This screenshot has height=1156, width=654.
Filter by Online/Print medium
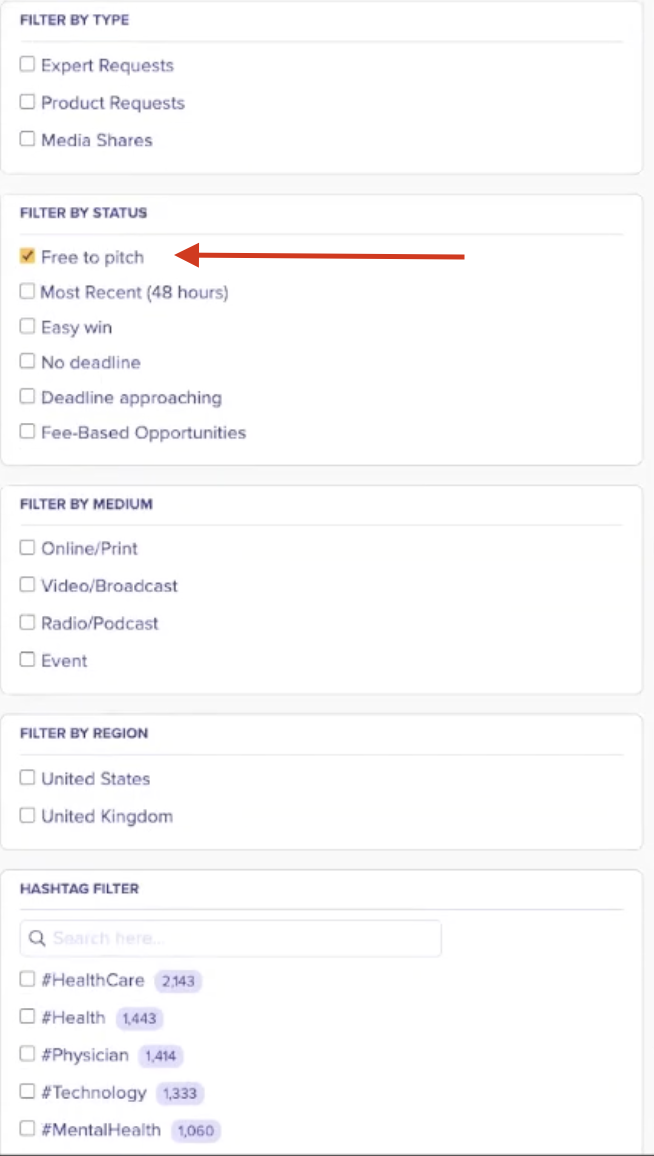tap(27, 548)
